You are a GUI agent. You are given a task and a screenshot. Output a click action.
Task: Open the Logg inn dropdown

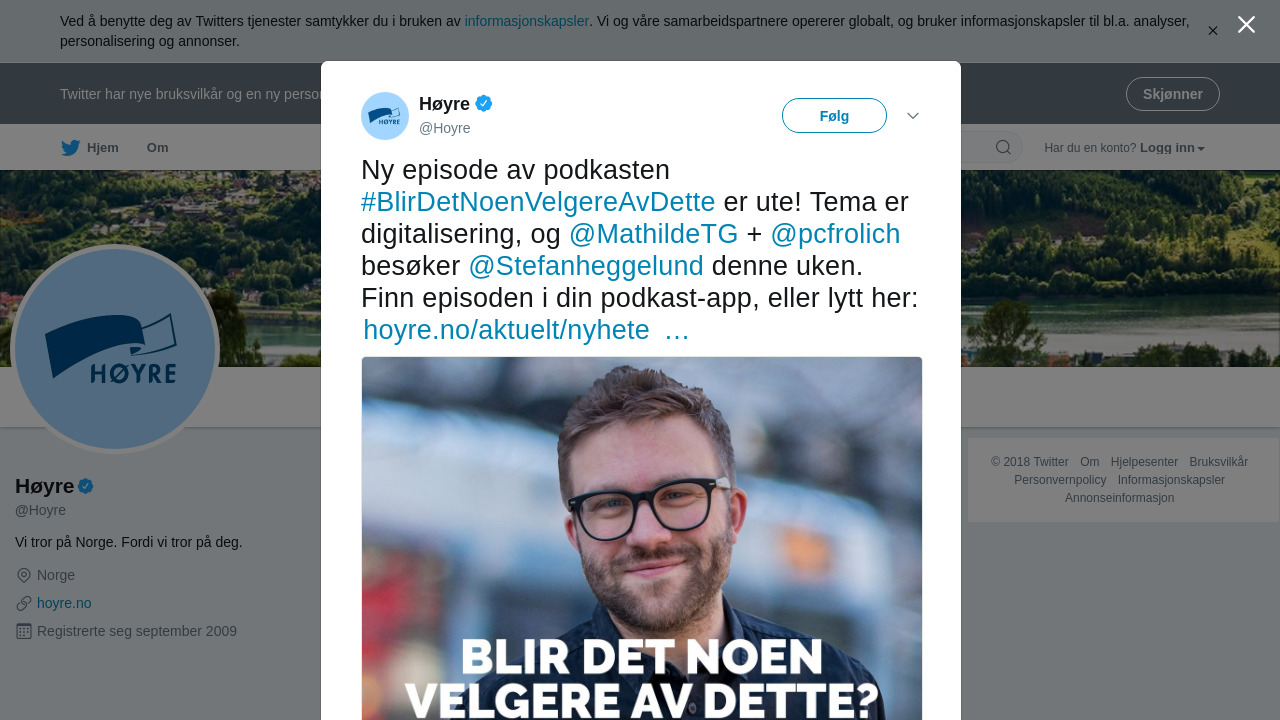[x=1172, y=148]
